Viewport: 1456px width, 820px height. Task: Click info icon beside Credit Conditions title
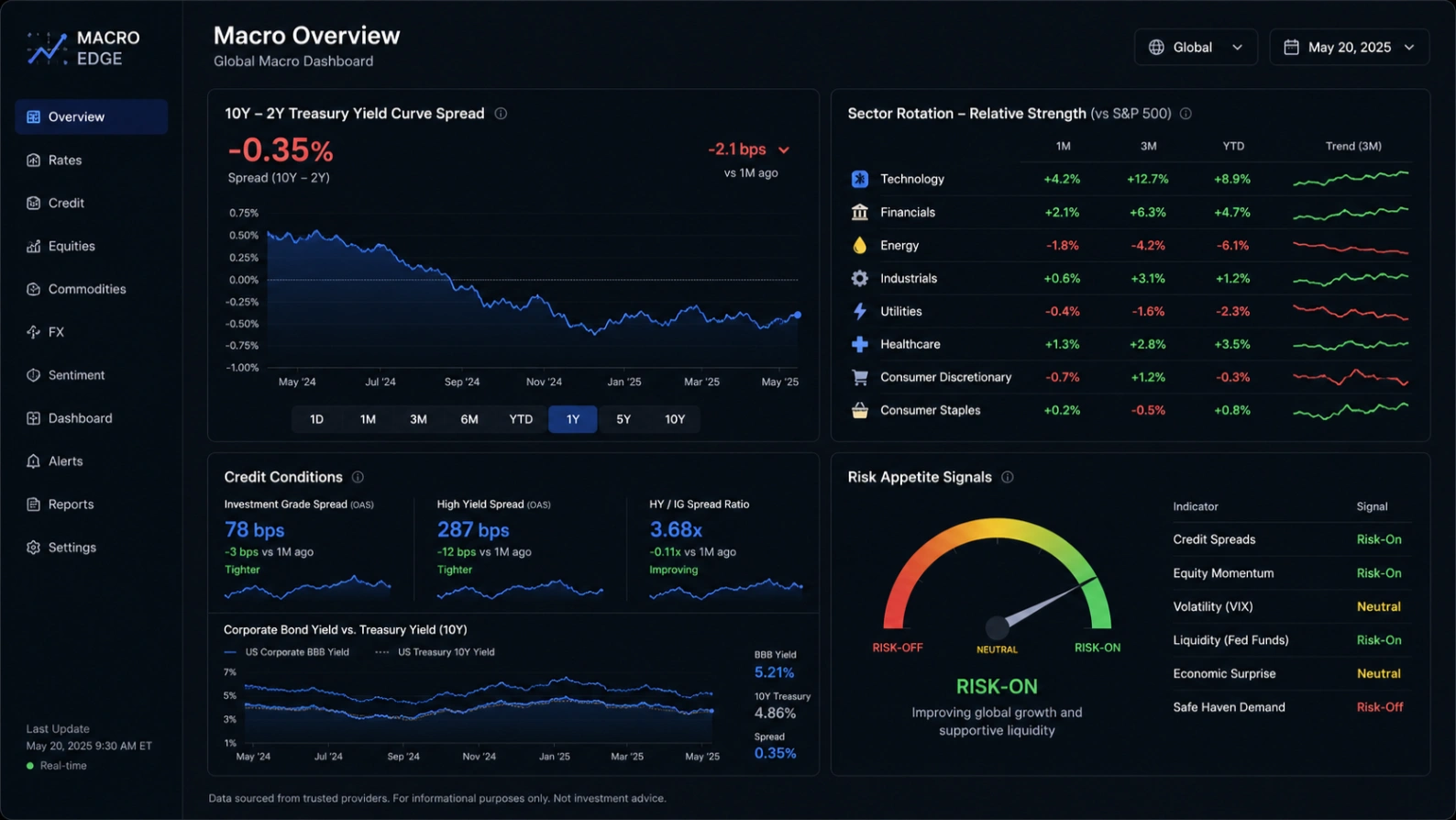pos(358,478)
